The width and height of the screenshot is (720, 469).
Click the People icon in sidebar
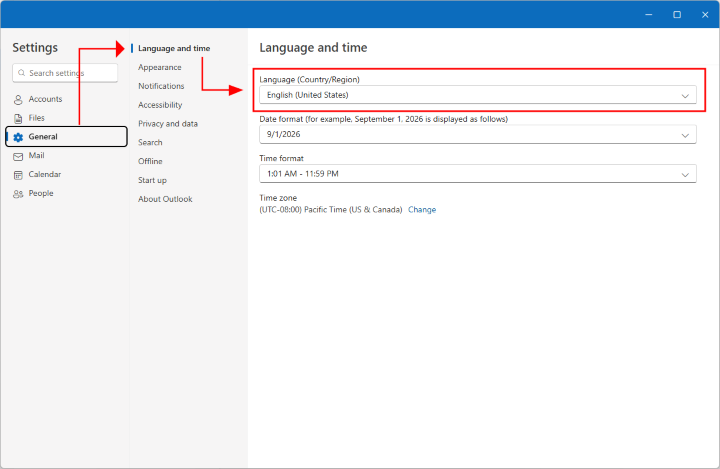18,193
